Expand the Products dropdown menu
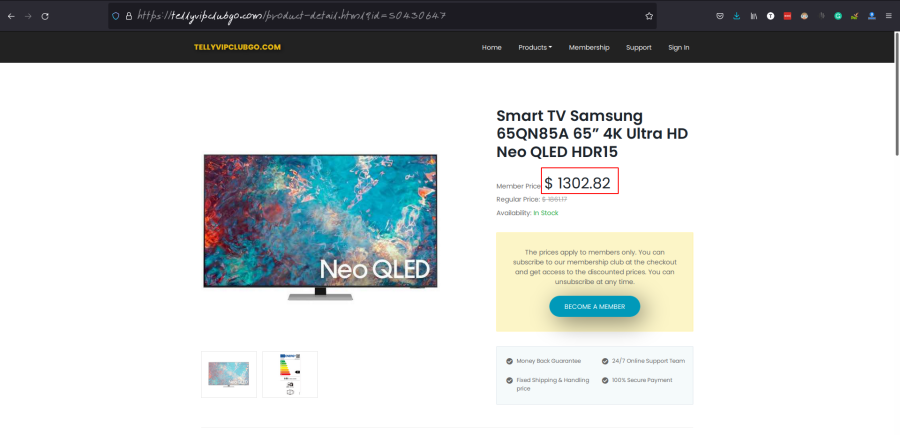Image resolution: width=900 pixels, height=435 pixels. click(535, 47)
